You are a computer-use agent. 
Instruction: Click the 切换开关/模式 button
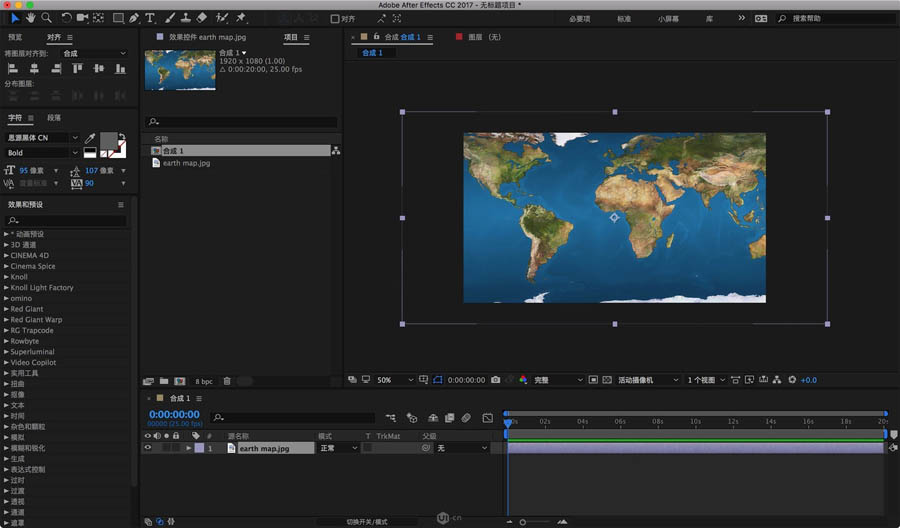(x=366, y=521)
